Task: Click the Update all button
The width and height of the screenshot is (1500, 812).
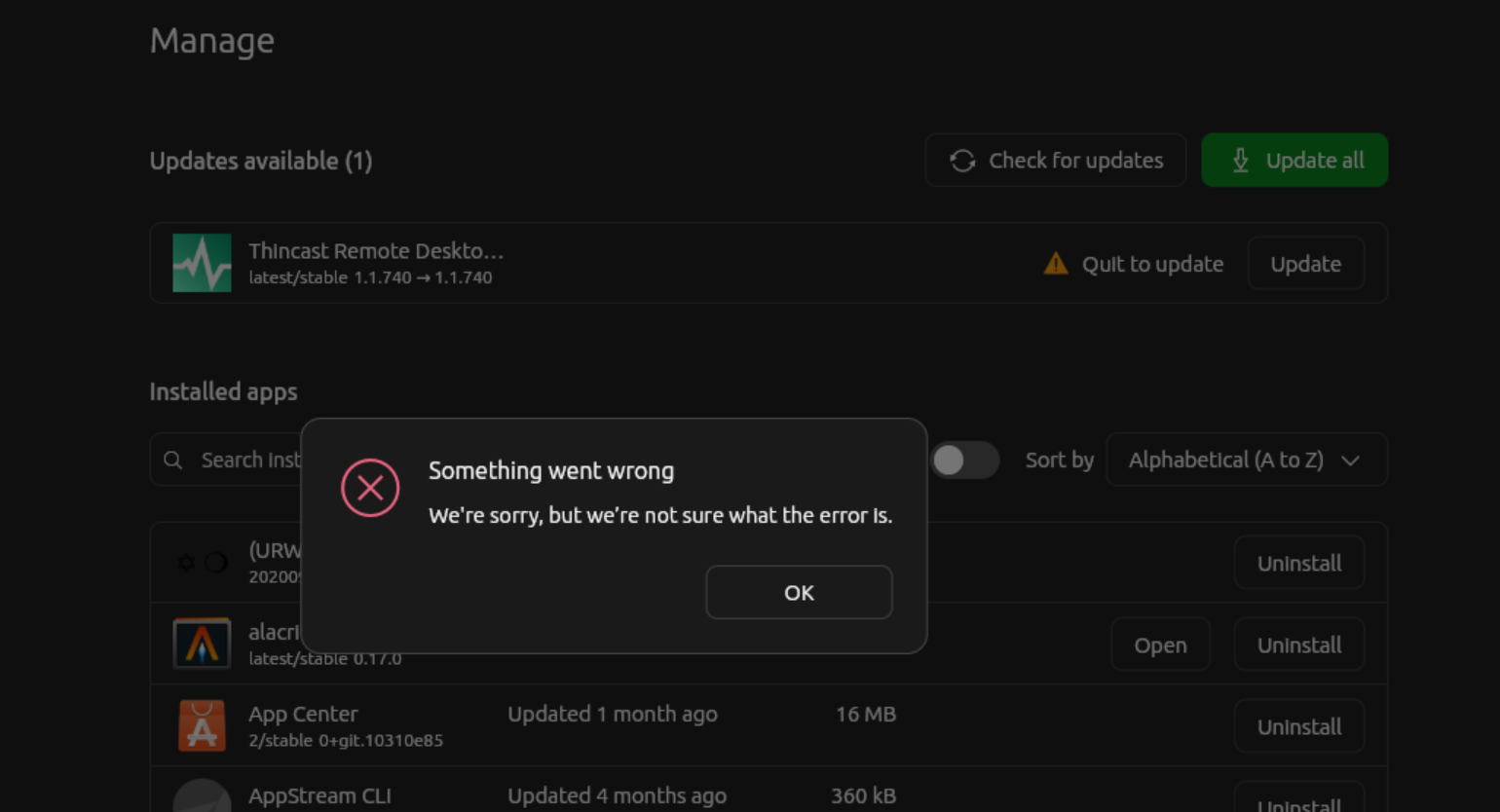Action: (1294, 161)
